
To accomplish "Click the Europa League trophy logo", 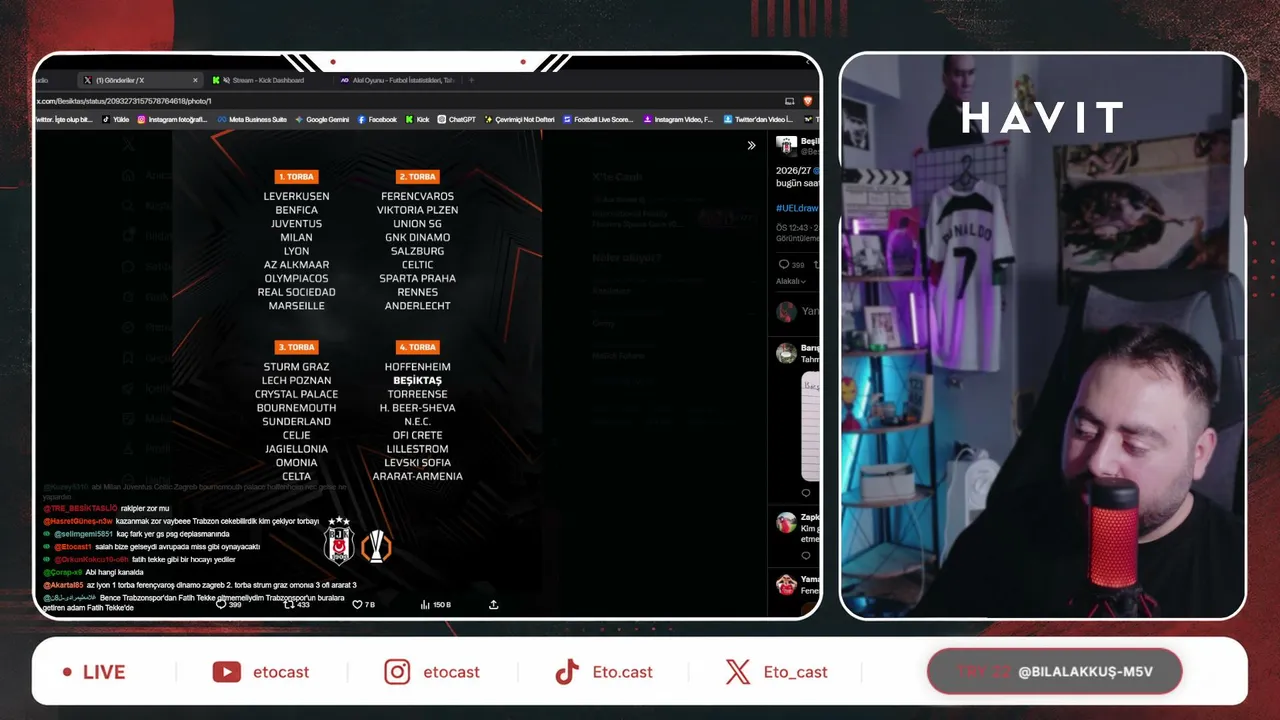I will [x=376, y=546].
